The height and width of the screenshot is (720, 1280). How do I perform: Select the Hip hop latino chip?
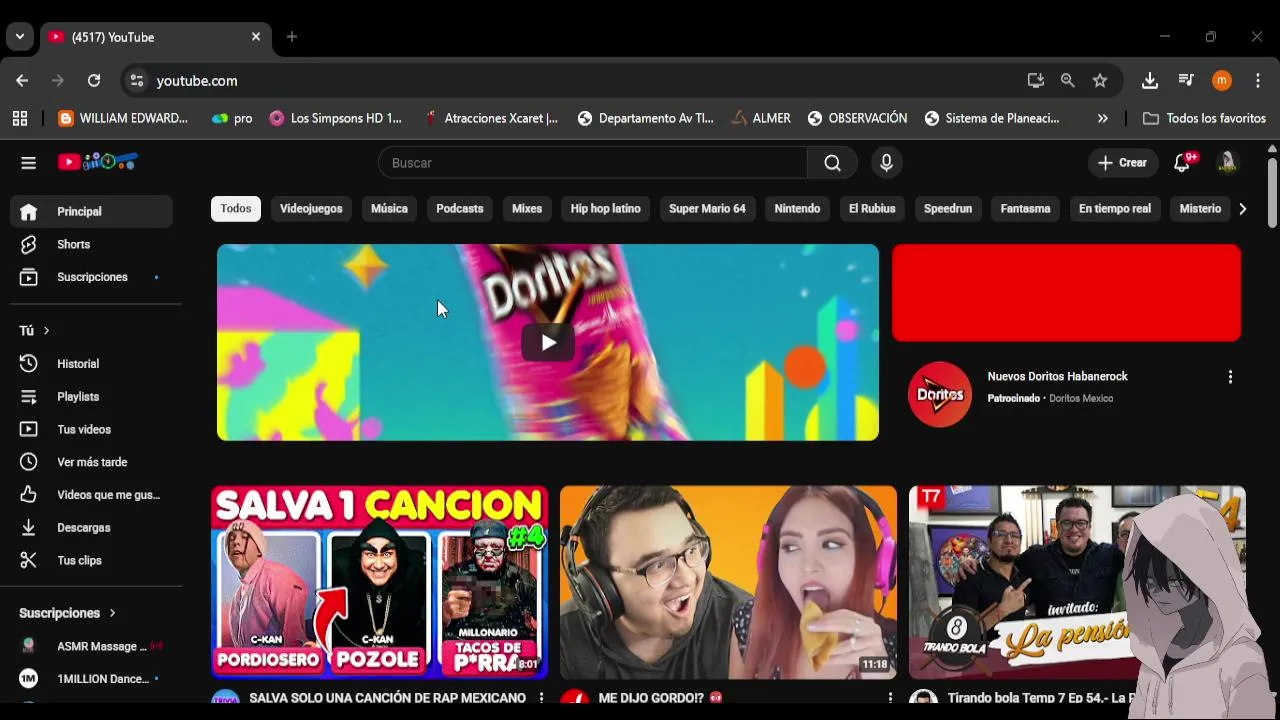(605, 209)
